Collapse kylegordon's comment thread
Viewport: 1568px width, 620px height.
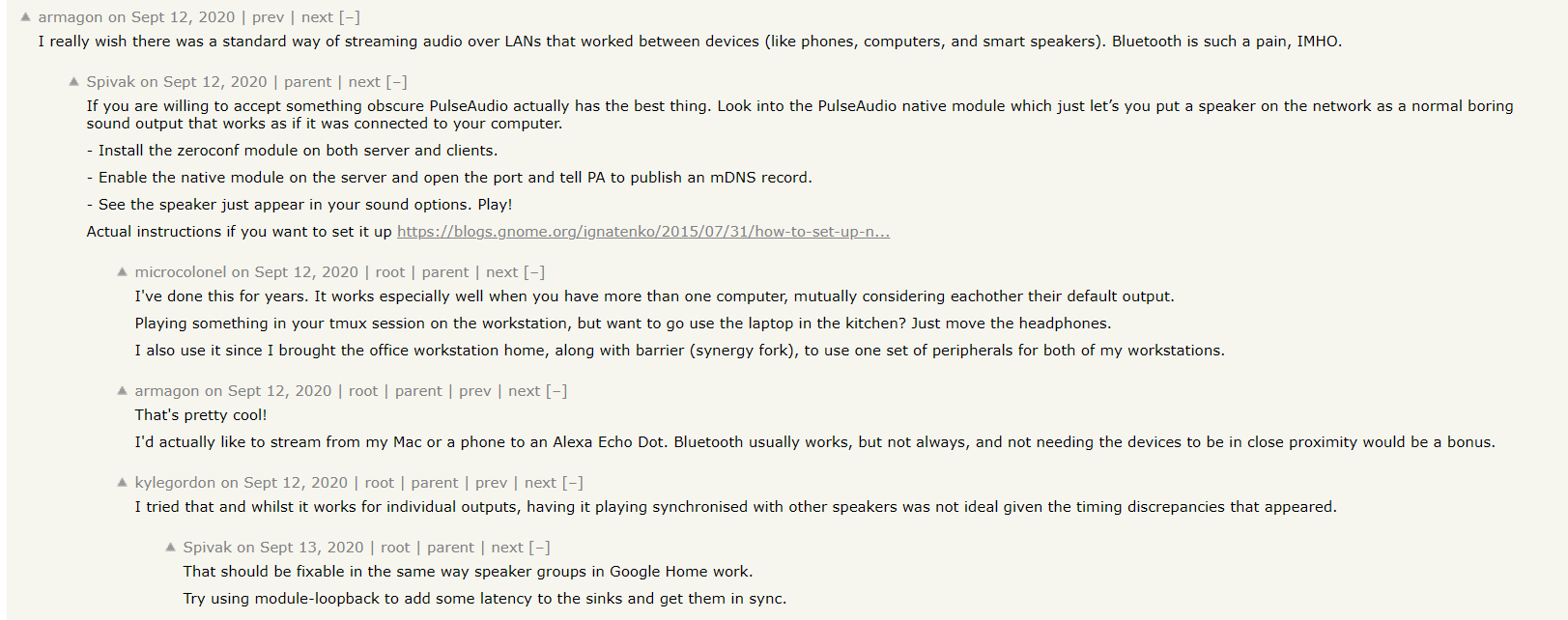pyautogui.click(x=573, y=483)
